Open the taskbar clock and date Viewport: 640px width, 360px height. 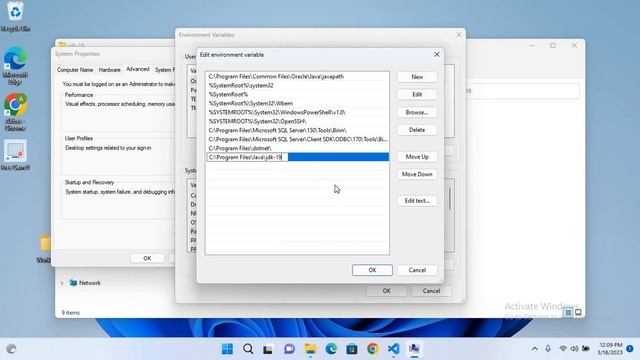point(610,349)
